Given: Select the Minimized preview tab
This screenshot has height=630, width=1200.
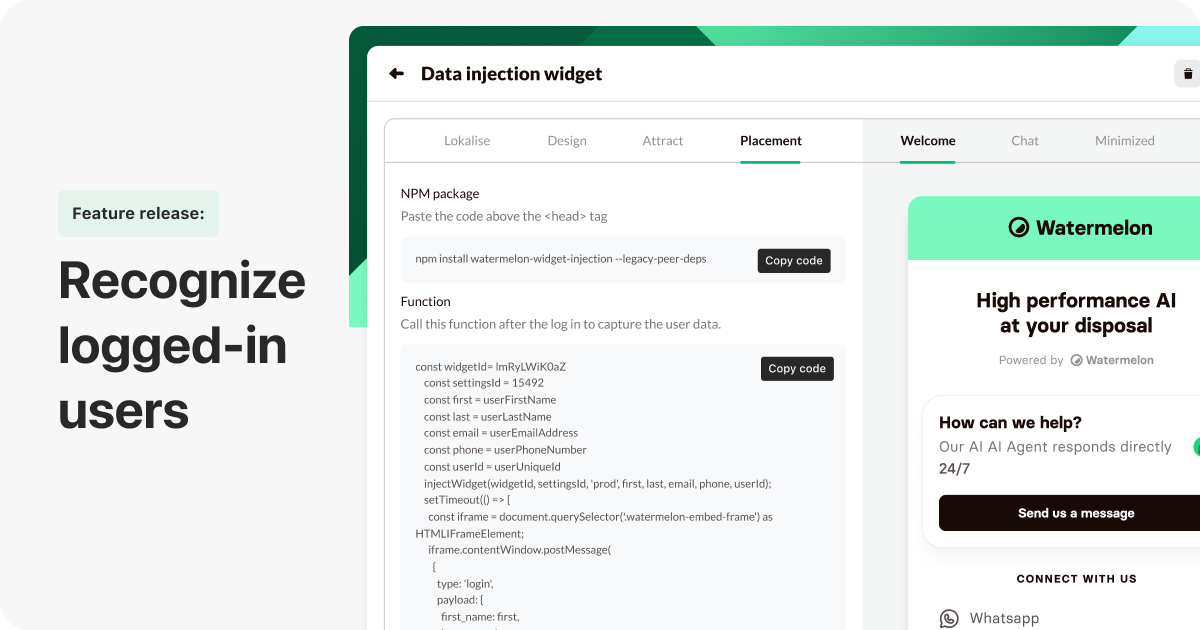Looking at the screenshot, I should pyautogui.click(x=1124, y=140).
